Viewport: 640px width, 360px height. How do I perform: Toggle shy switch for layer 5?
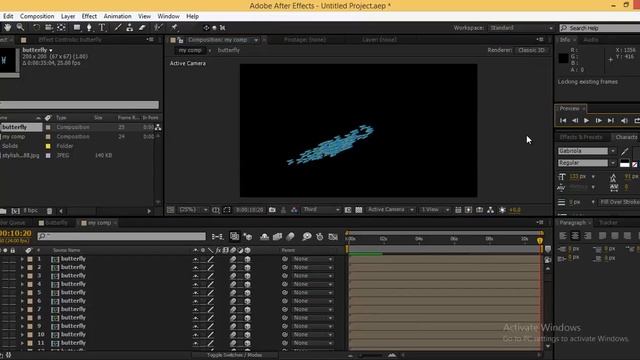tap(196, 293)
